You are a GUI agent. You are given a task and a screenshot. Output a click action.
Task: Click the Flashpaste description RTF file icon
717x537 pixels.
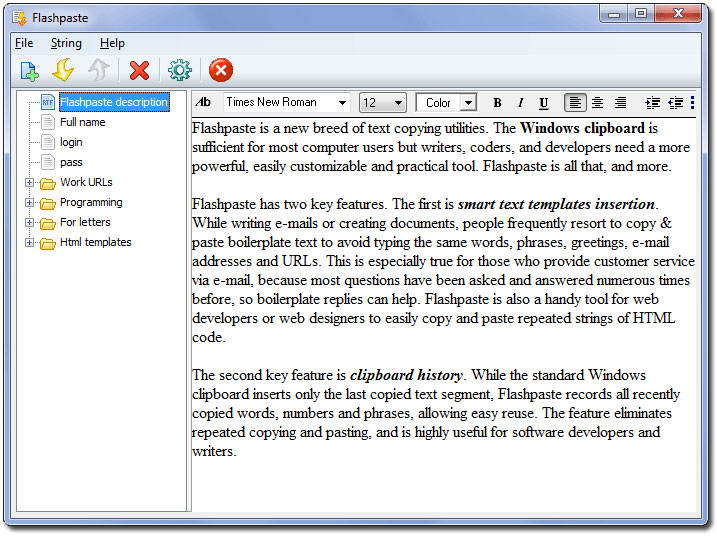click(x=48, y=102)
